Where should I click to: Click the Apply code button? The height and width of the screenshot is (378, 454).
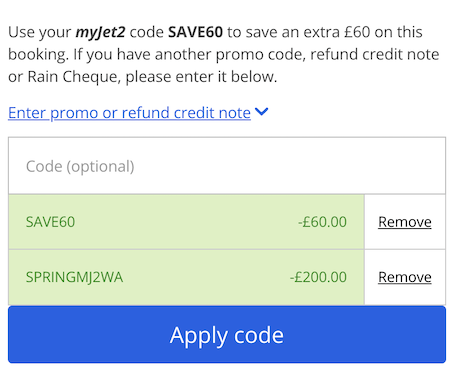click(x=227, y=335)
